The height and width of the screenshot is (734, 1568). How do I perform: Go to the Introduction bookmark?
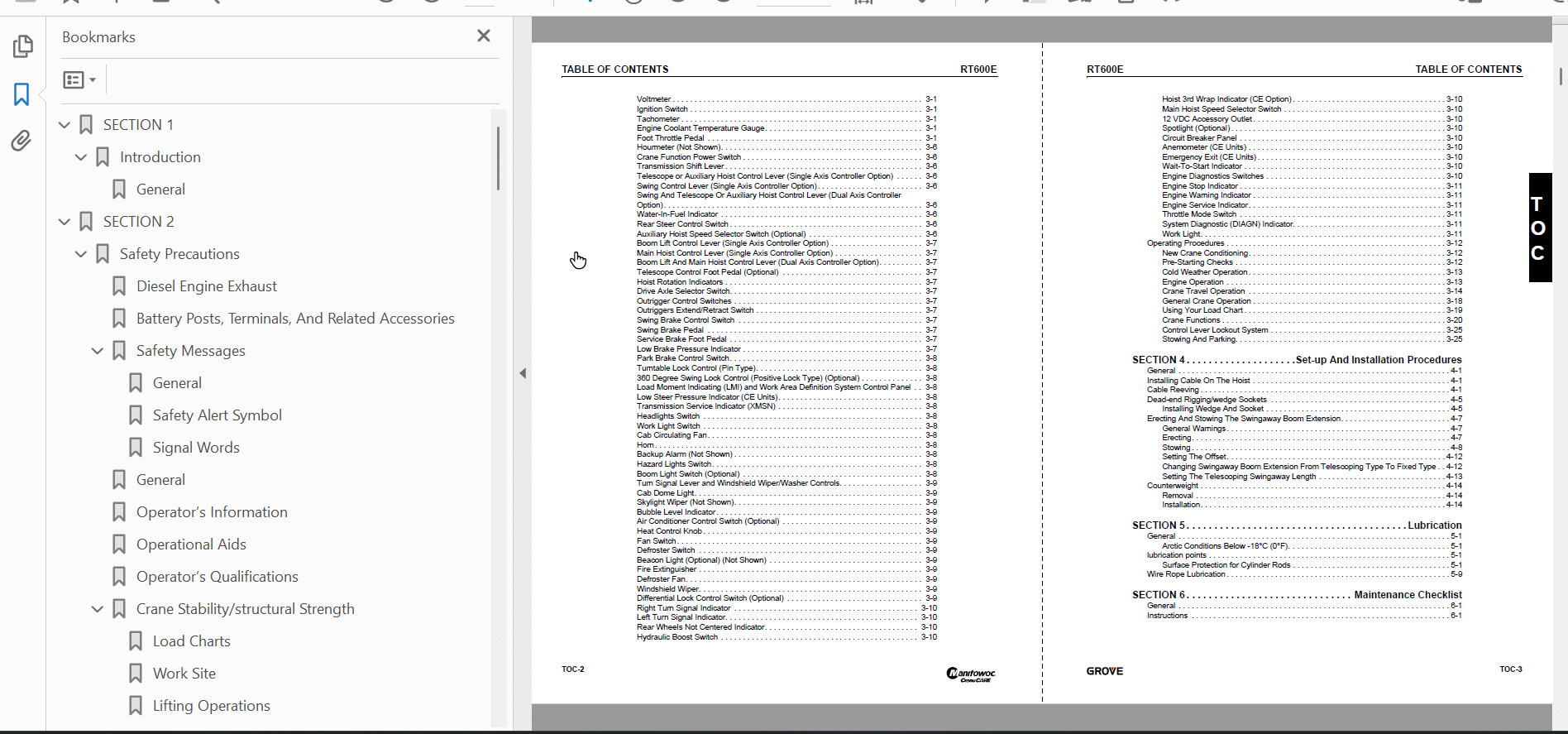(160, 157)
